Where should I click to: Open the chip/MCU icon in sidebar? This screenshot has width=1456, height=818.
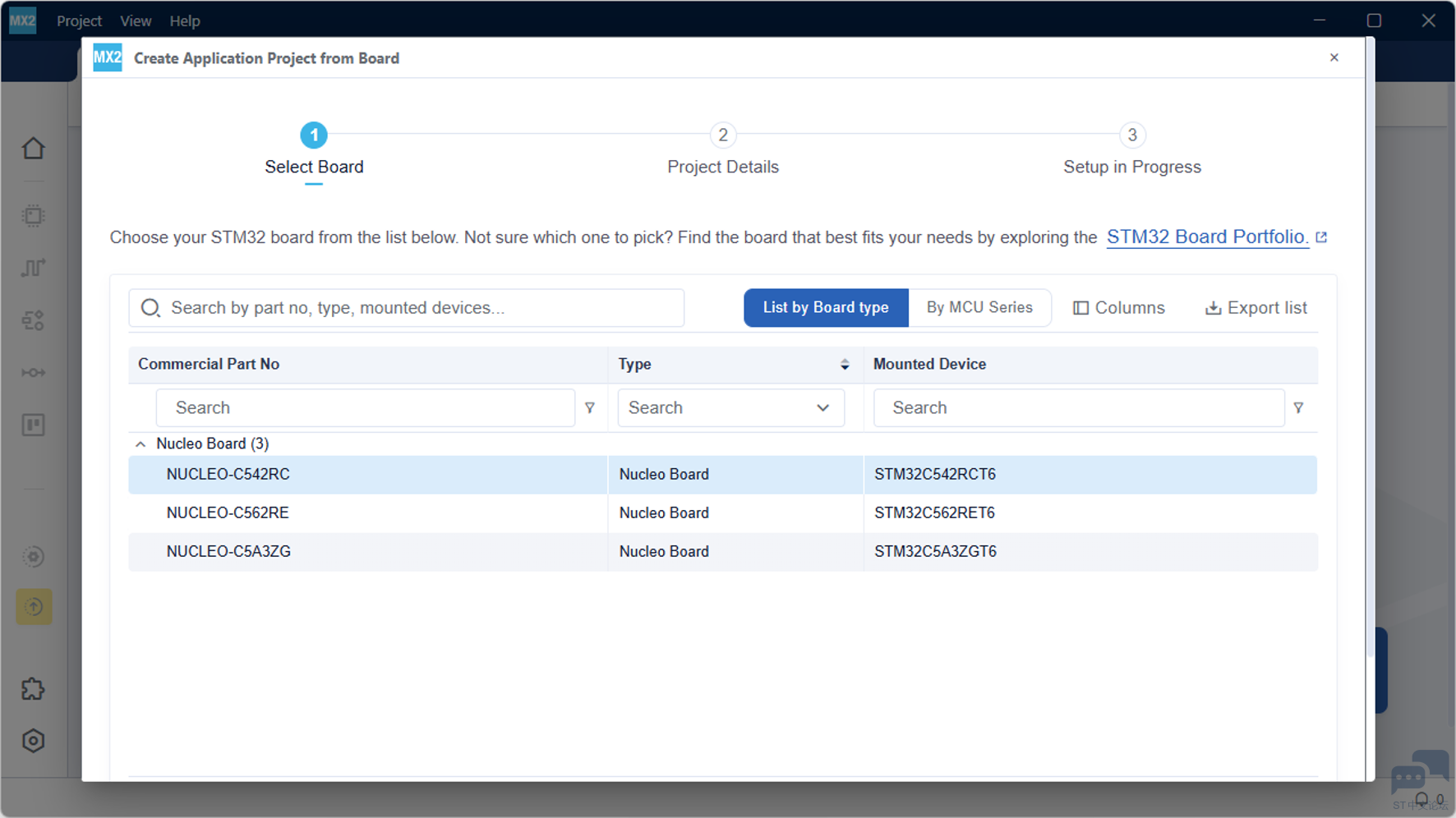34,216
